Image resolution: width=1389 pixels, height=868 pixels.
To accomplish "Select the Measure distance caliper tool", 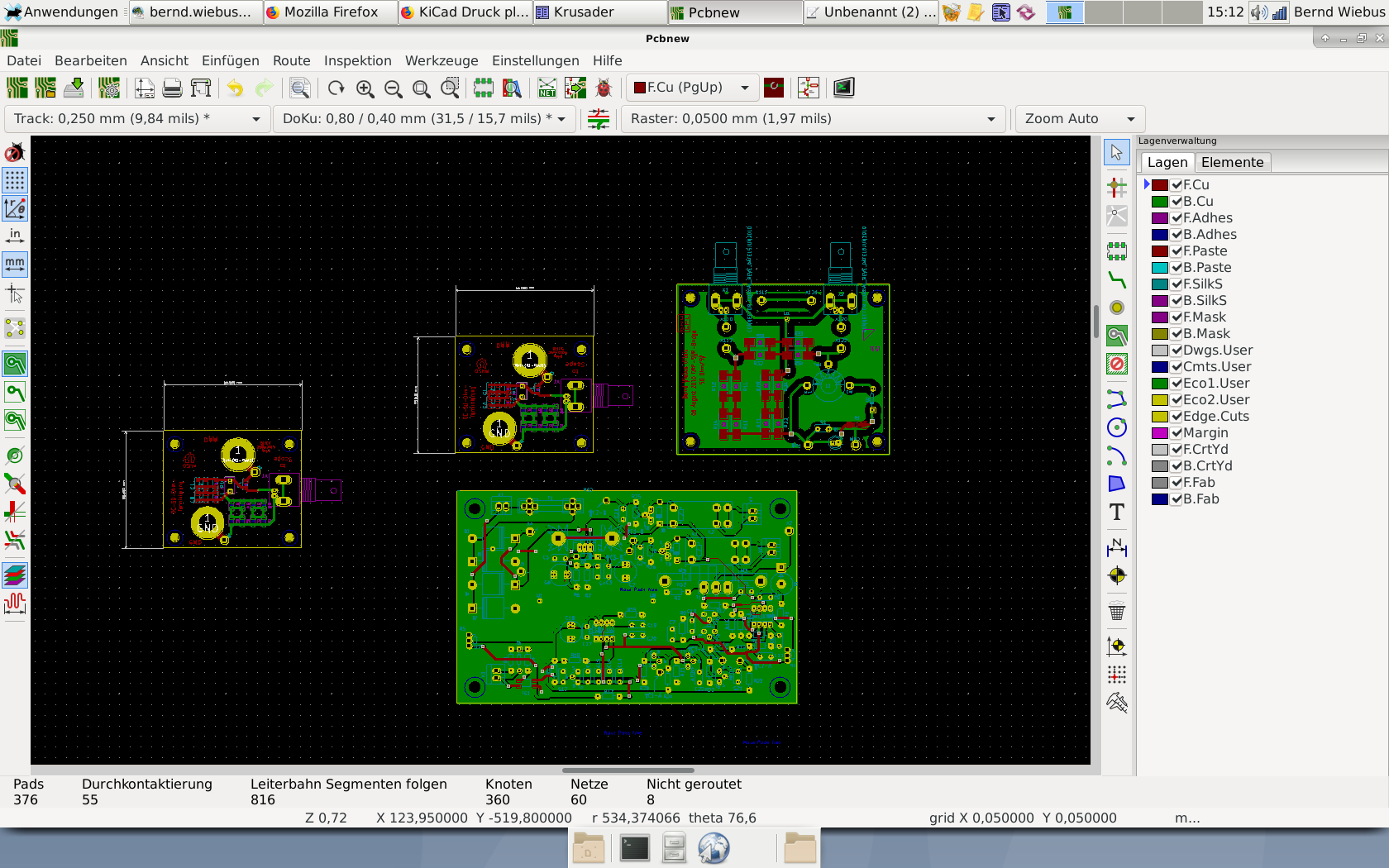I will click(x=1117, y=703).
